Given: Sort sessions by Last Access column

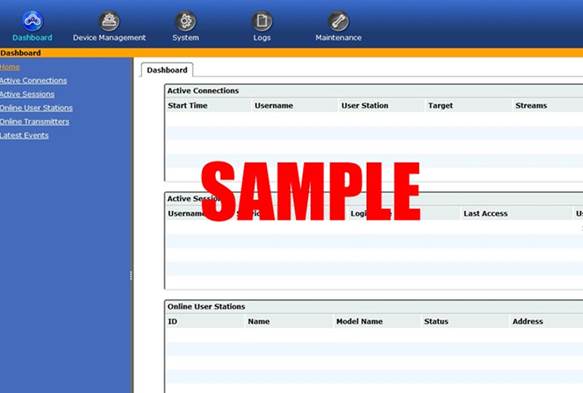Looking at the screenshot, I should point(486,213).
